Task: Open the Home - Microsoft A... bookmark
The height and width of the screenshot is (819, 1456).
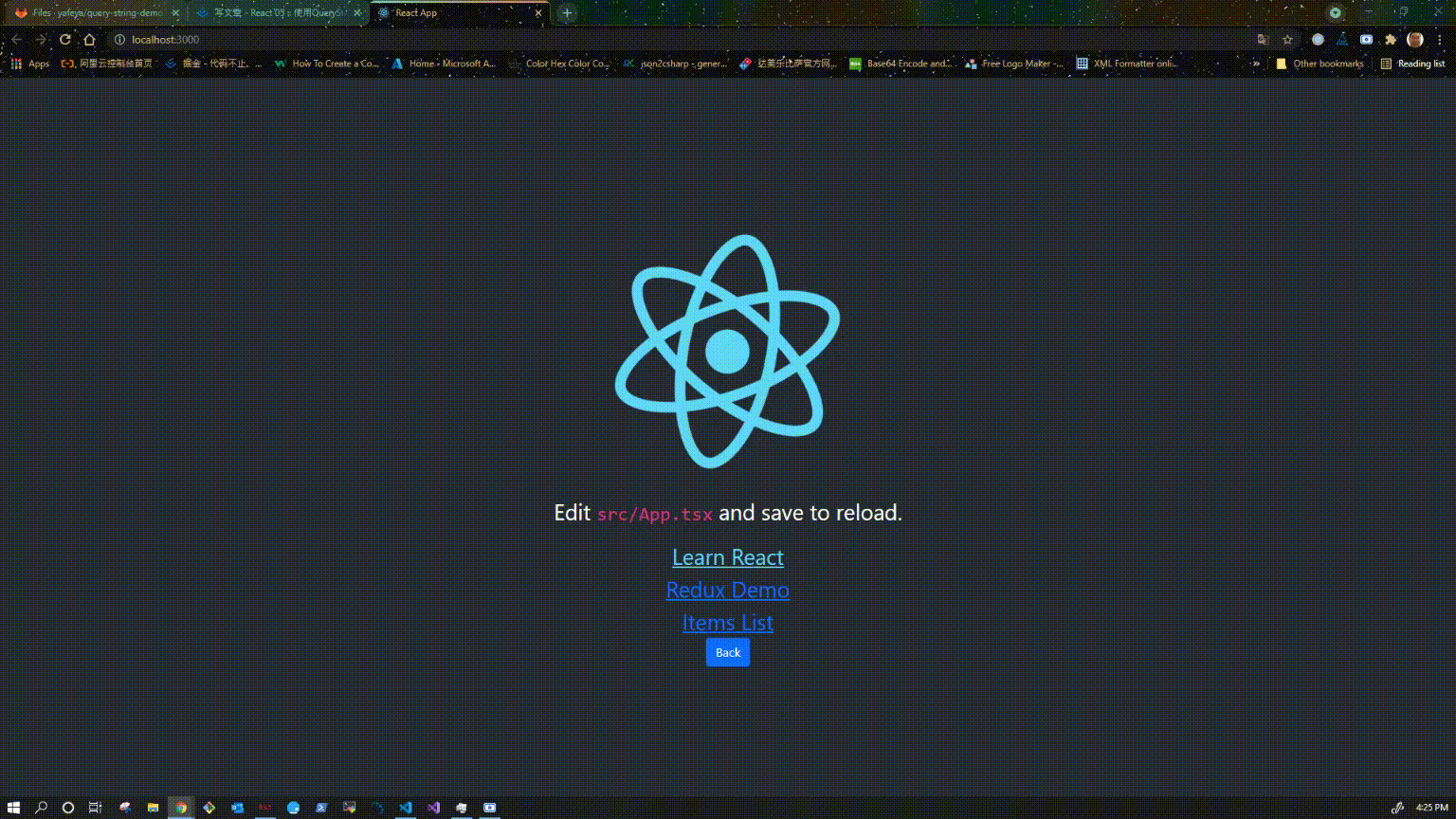Action: point(443,64)
